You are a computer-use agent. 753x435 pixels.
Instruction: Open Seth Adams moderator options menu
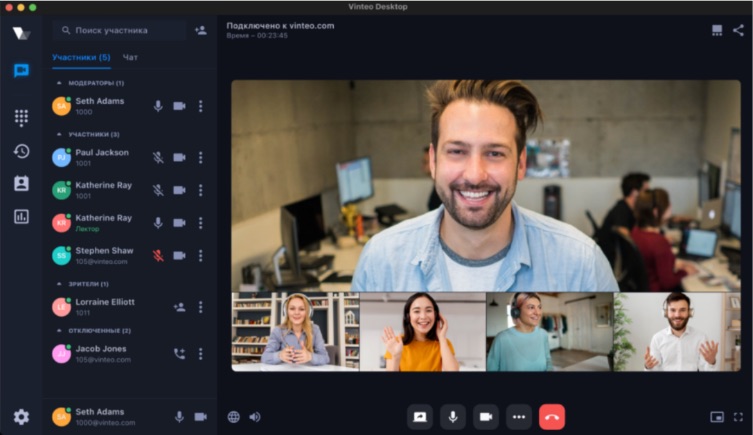click(201, 106)
